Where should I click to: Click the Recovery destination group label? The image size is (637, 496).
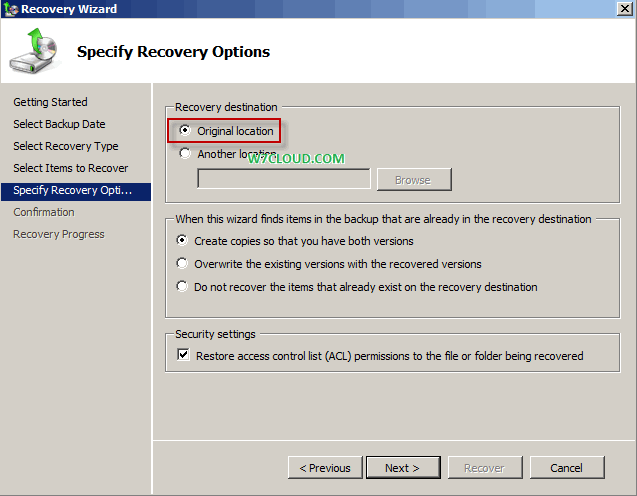tap(226, 107)
